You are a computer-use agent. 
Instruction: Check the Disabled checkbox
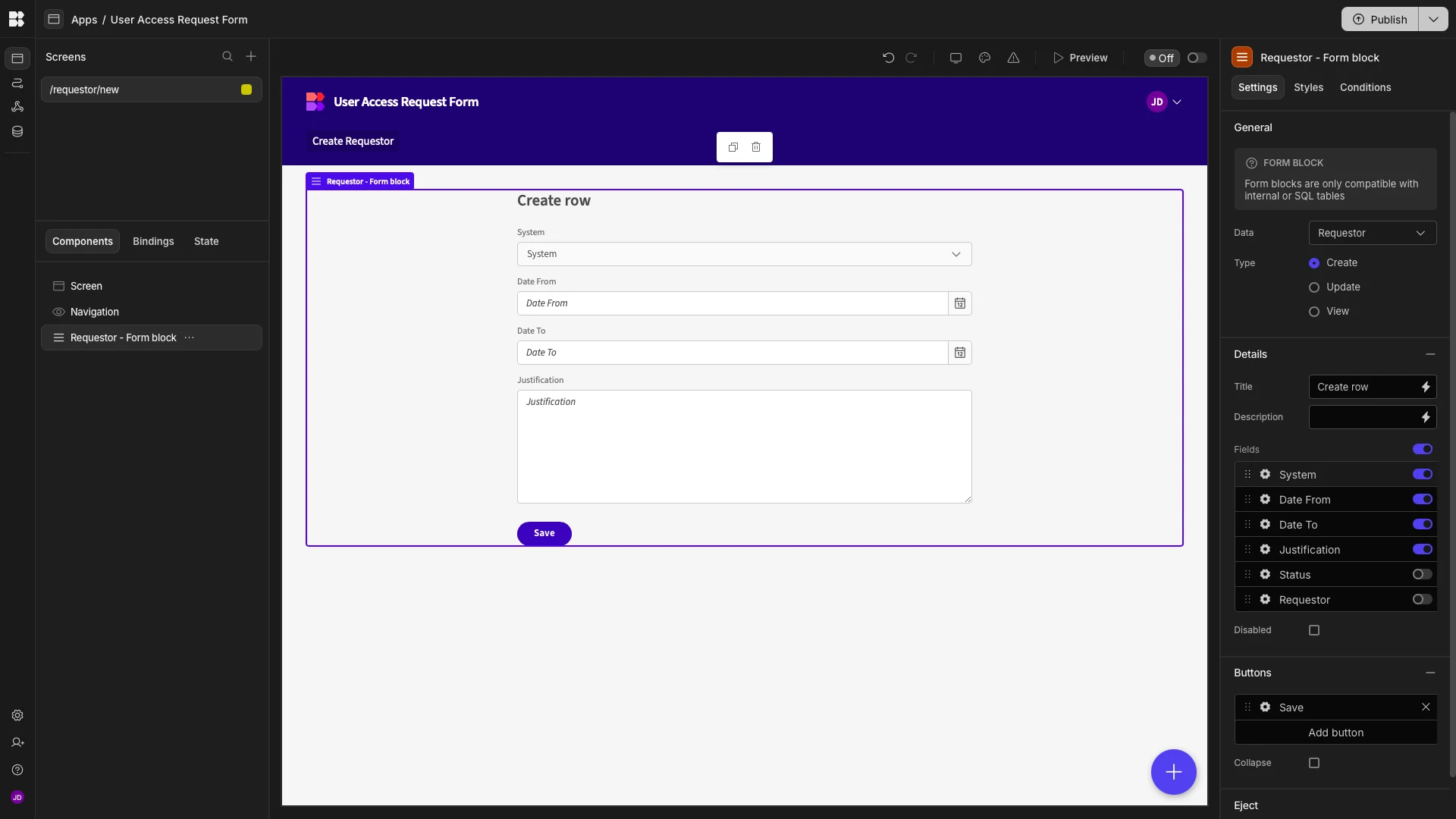coord(1313,630)
